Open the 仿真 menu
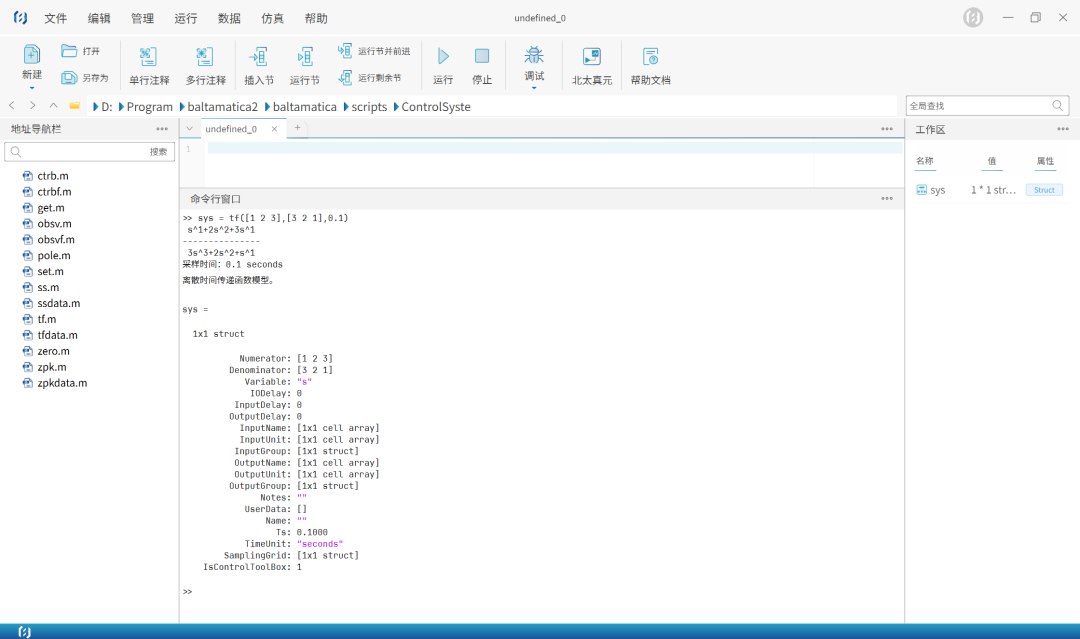Image resolution: width=1080 pixels, height=639 pixels. tap(272, 18)
